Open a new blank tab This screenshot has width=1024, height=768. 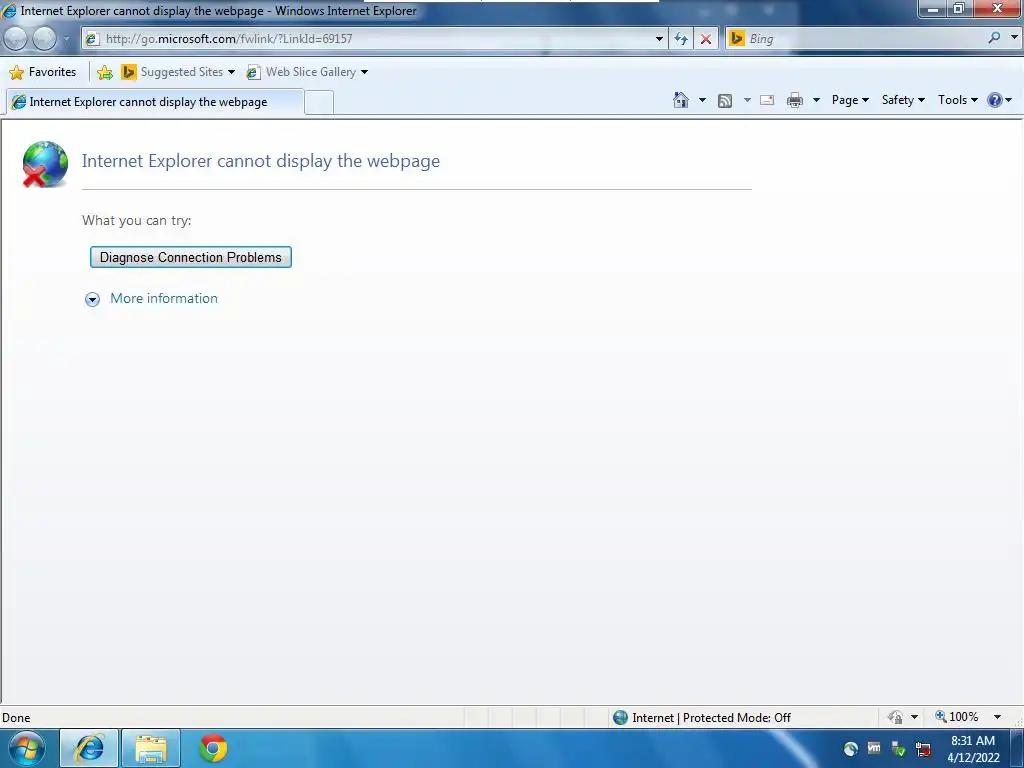click(x=319, y=103)
